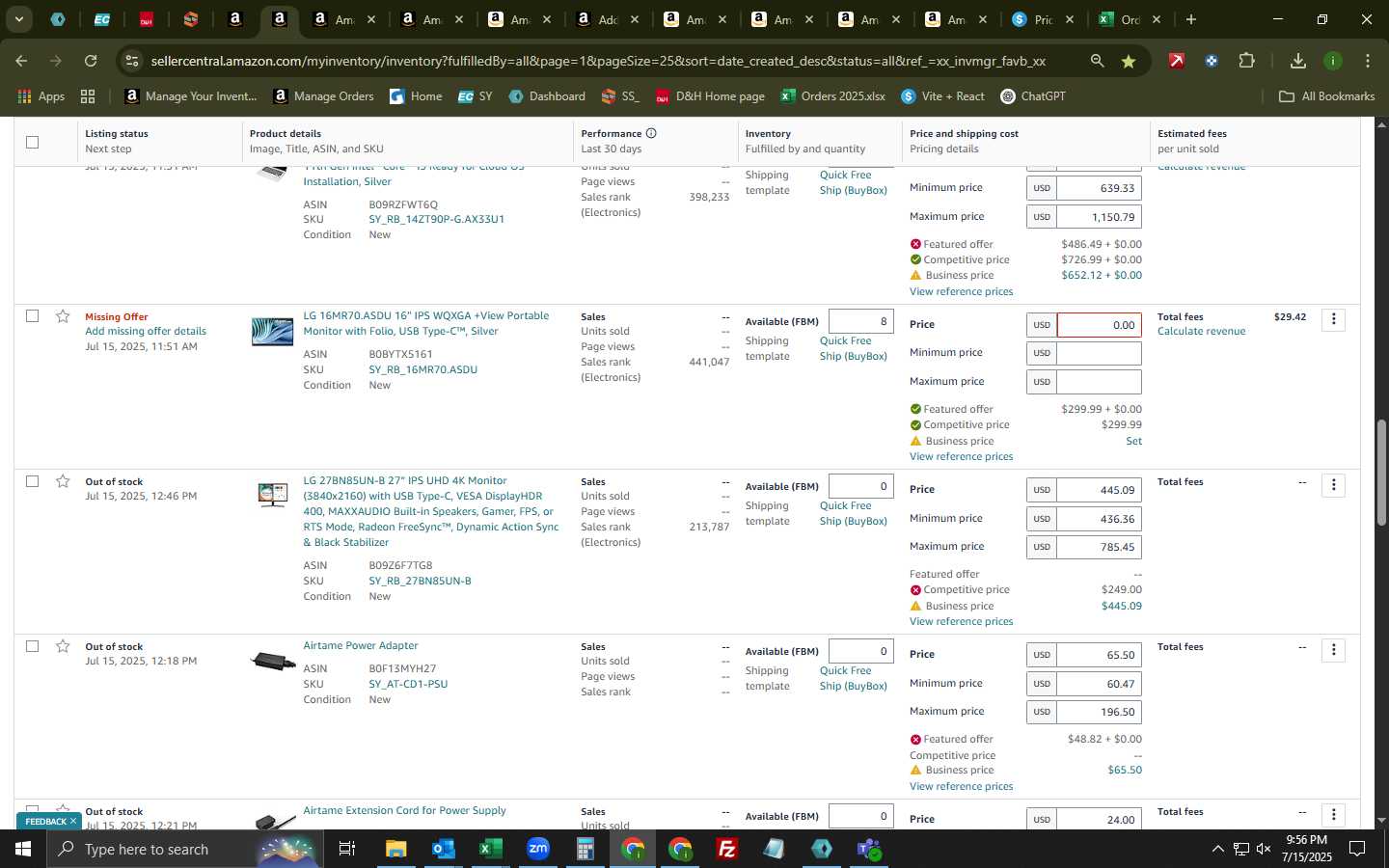The height and width of the screenshot is (868, 1389).
Task: Select the LG 16MR70.ASDU row checkbox
Action: 32,316
